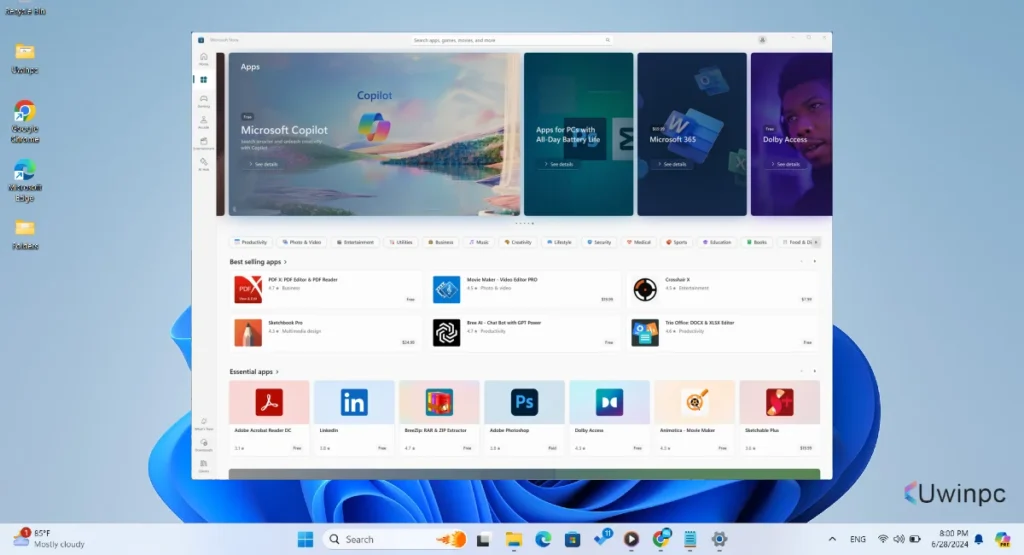Open Bree AI Chat Bot app icon
The image size is (1024, 555).
tap(447, 333)
